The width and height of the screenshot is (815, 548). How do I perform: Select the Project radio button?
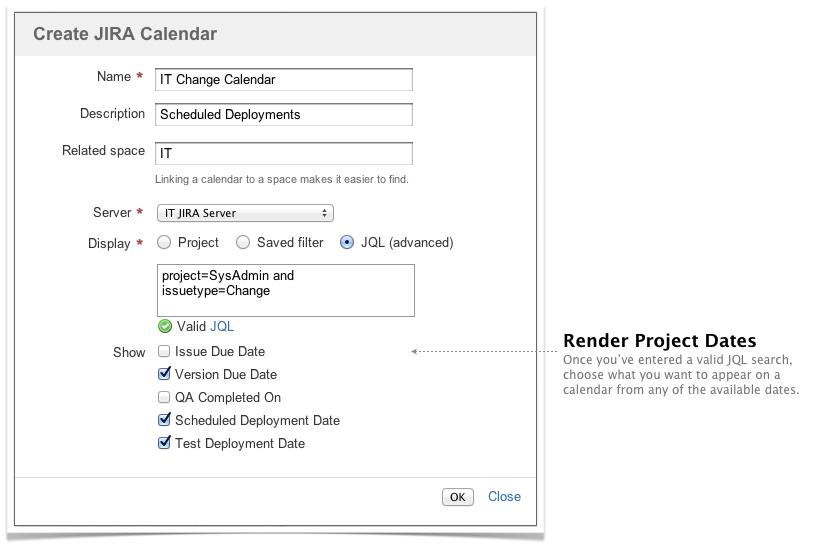[x=165, y=242]
